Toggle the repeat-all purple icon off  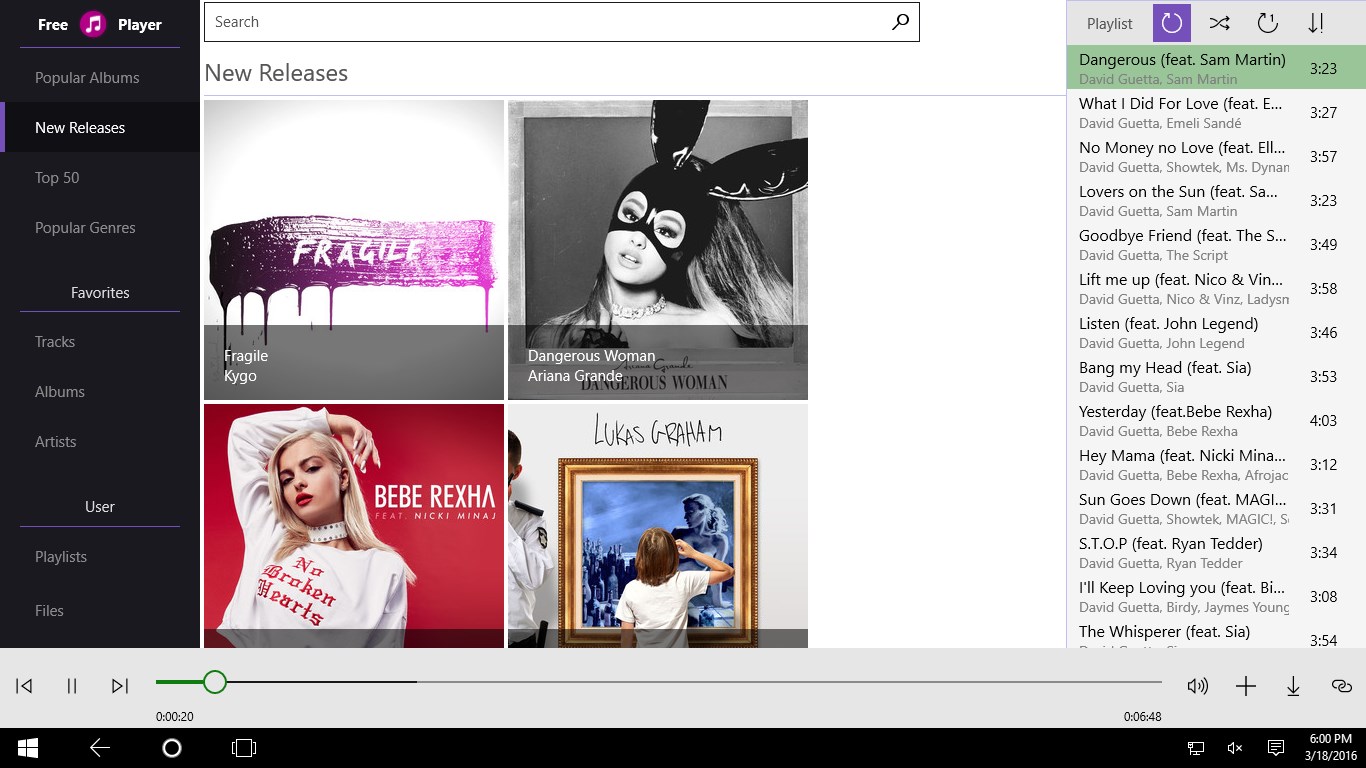(x=1171, y=22)
